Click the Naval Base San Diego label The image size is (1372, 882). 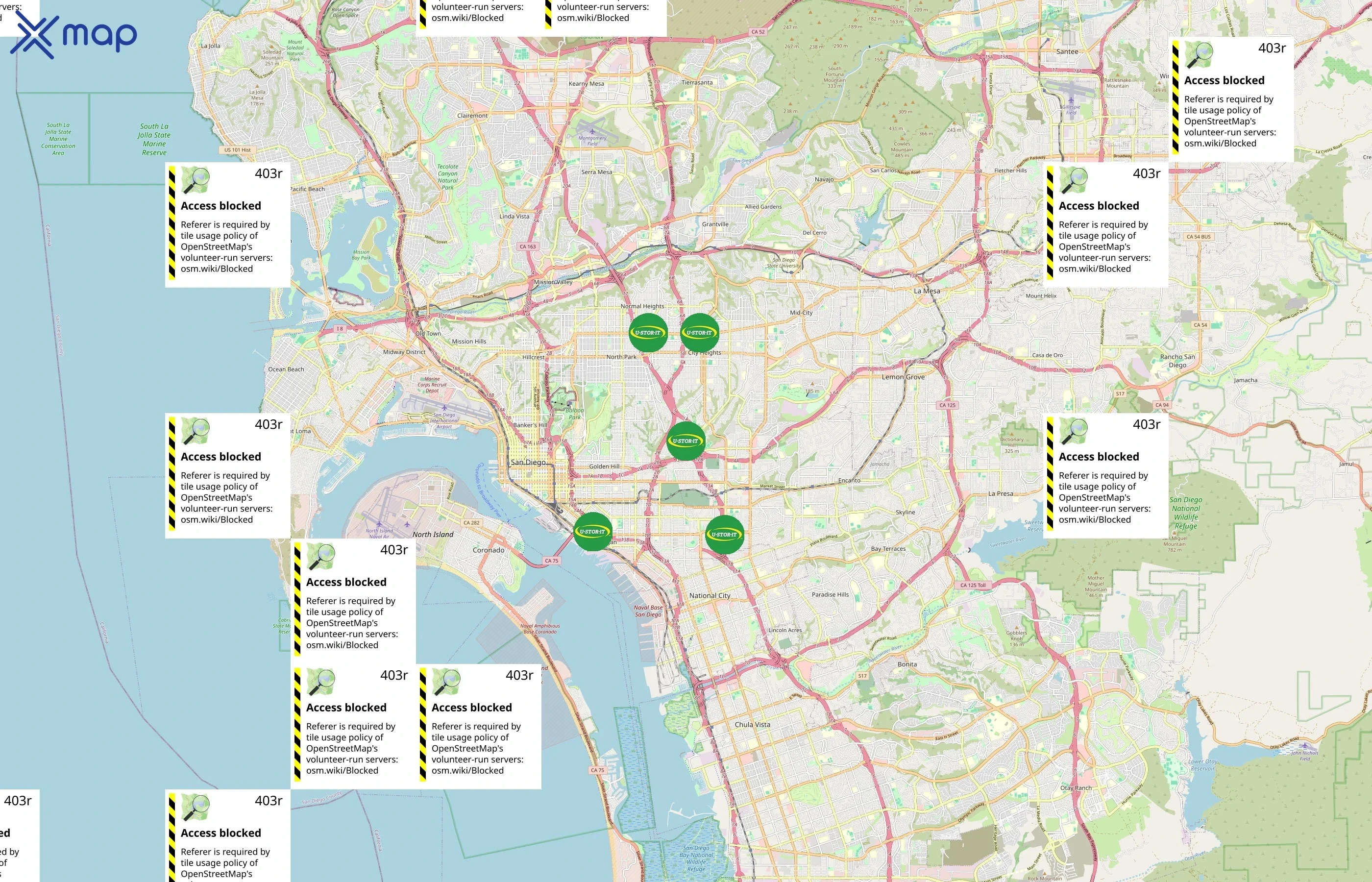coord(648,611)
